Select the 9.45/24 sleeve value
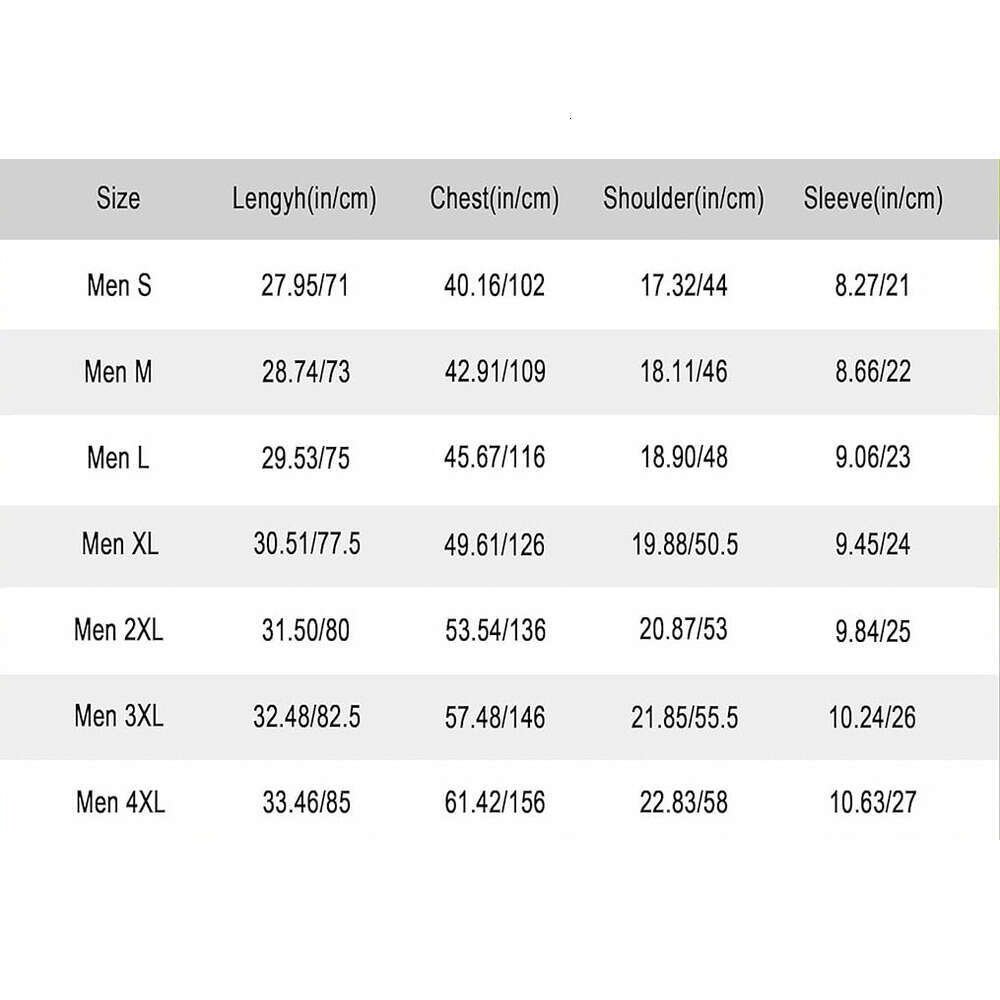 click(874, 545)
